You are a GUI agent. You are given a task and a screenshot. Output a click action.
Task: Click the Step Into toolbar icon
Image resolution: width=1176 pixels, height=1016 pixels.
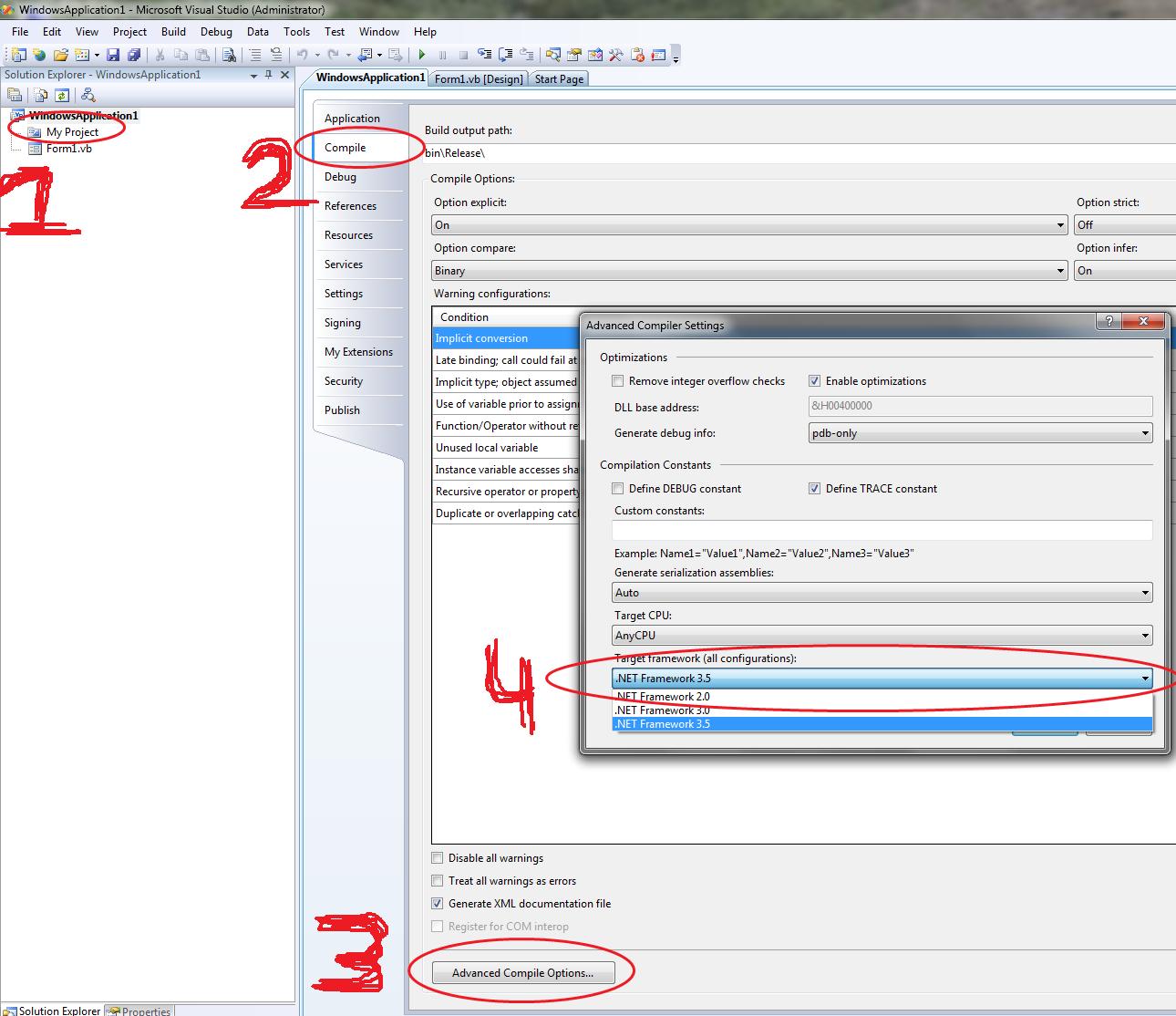click(x=484, y=55)
